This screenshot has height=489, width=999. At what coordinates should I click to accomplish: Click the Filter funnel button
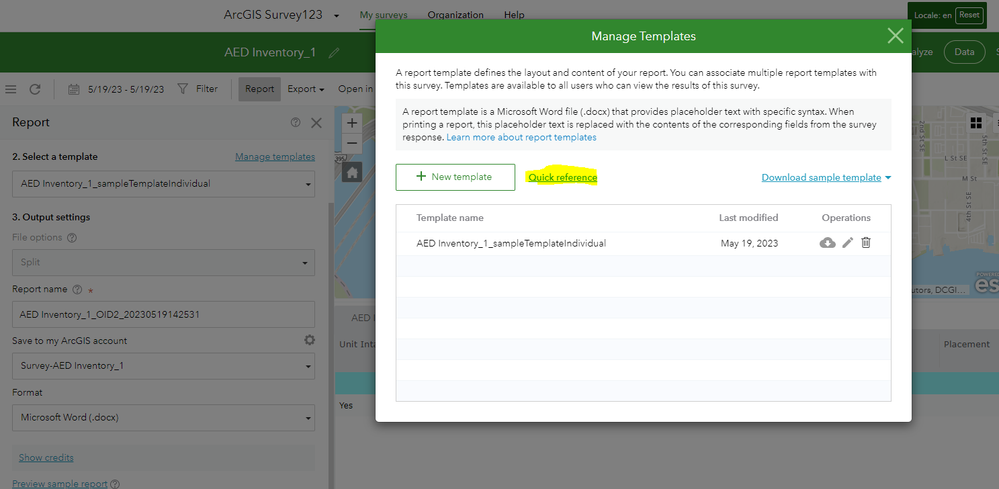198,89
